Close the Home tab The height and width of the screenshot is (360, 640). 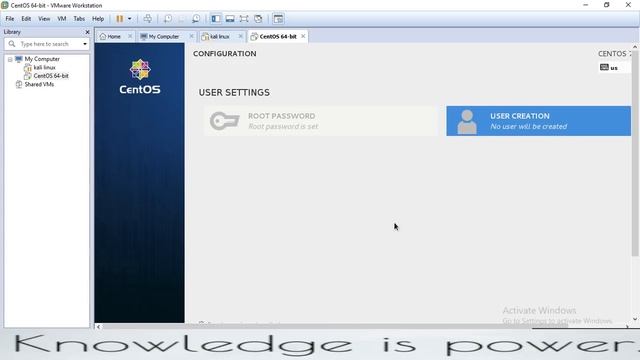[130, 36]
